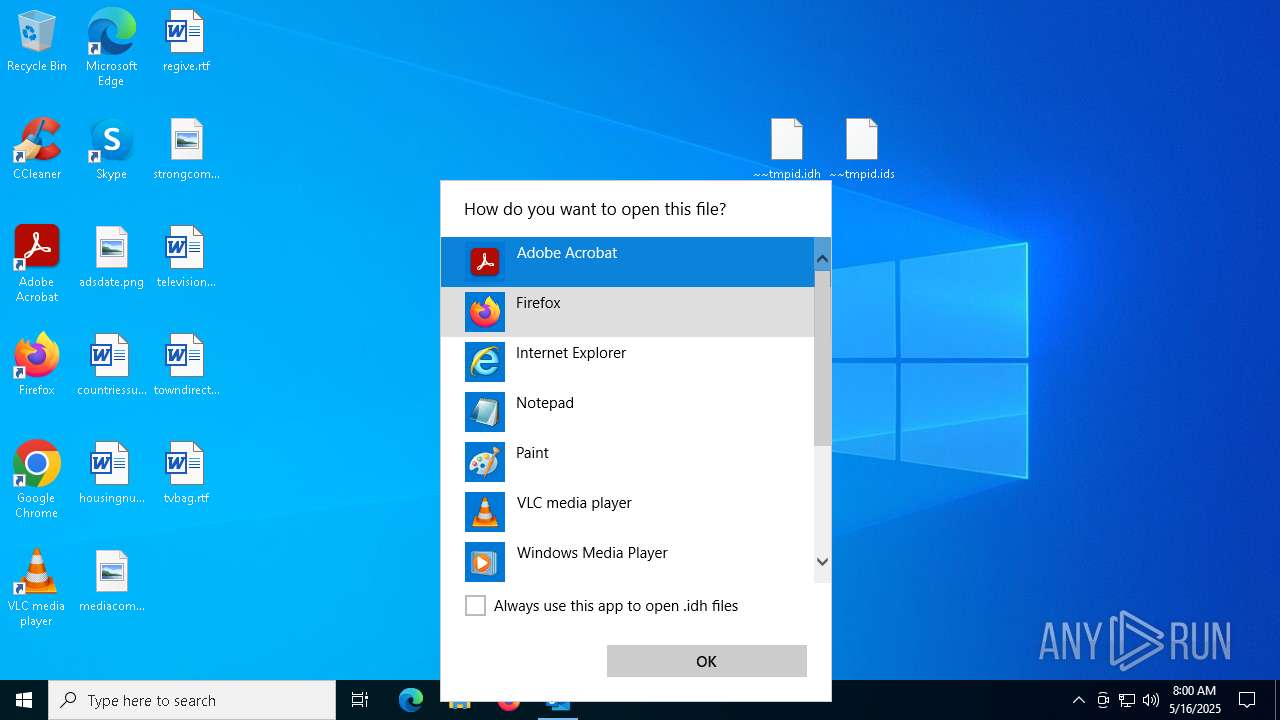
Task: Select the Google Chrome desktop shortcut
Action: [x=37, y=480]
